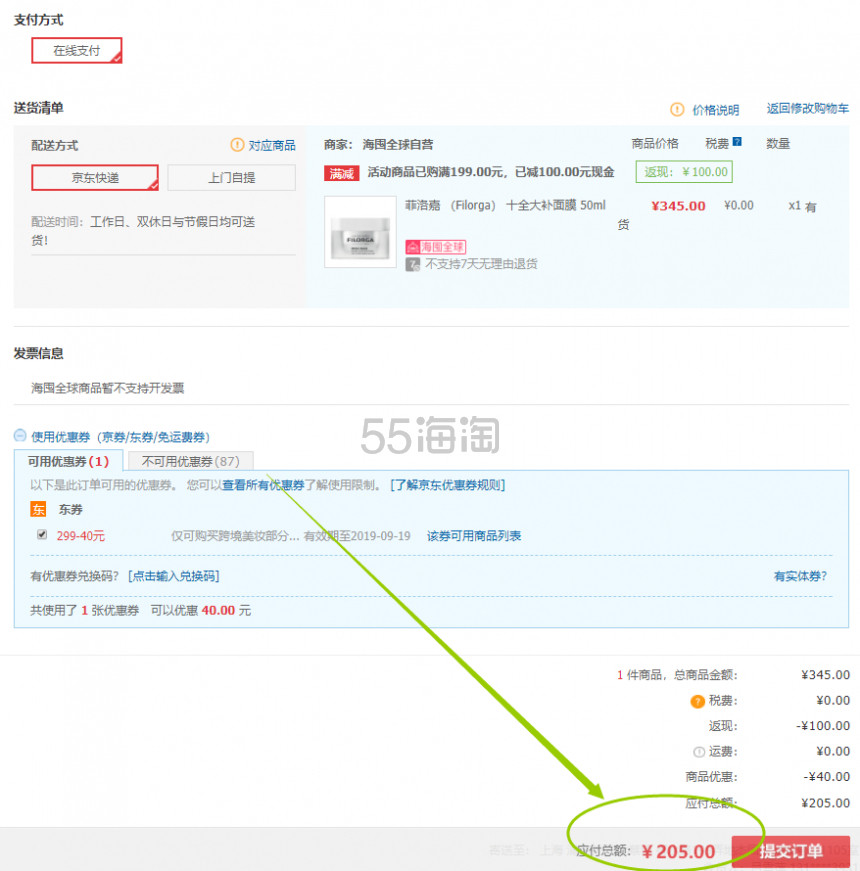Choose 京东快递 delivery method
This screenshot has width=860, height=871.
click(x=95, y=178)
